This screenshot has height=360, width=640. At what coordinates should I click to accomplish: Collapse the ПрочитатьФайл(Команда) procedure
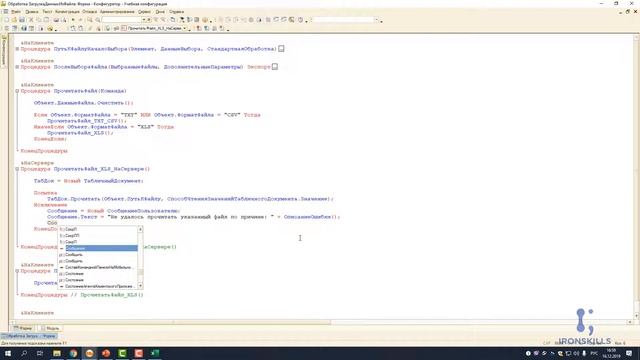point(17,91)
